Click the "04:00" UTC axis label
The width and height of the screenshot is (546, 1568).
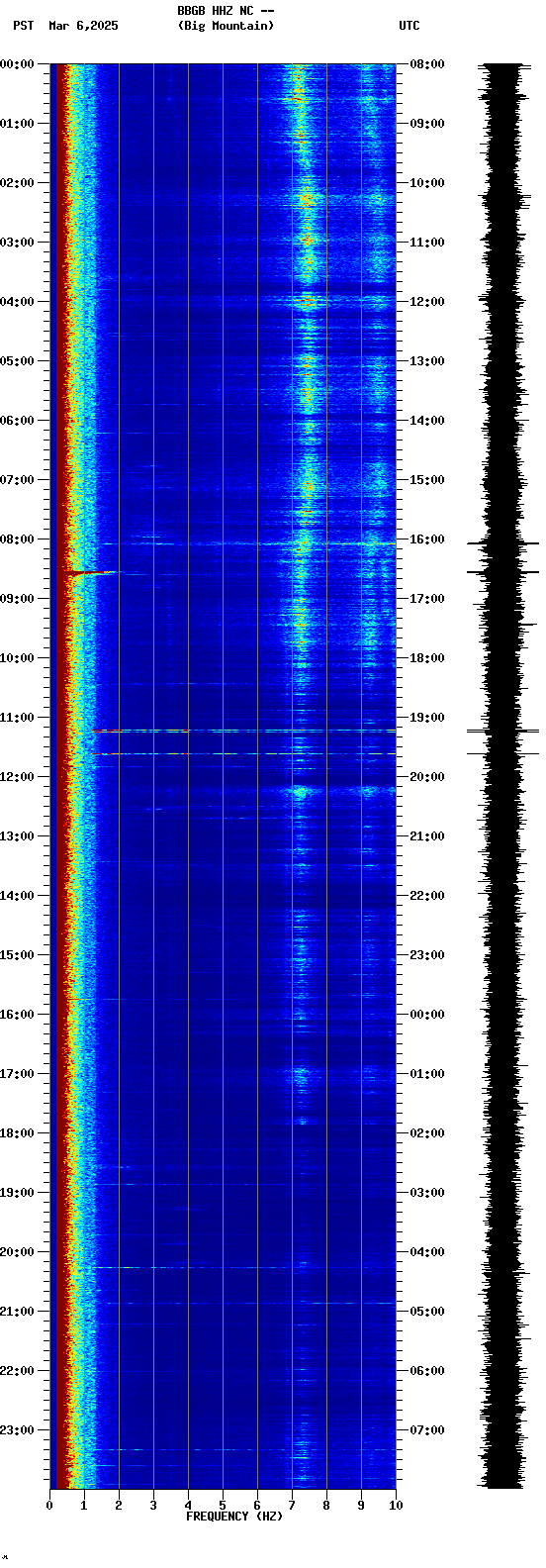[427, 1252]
